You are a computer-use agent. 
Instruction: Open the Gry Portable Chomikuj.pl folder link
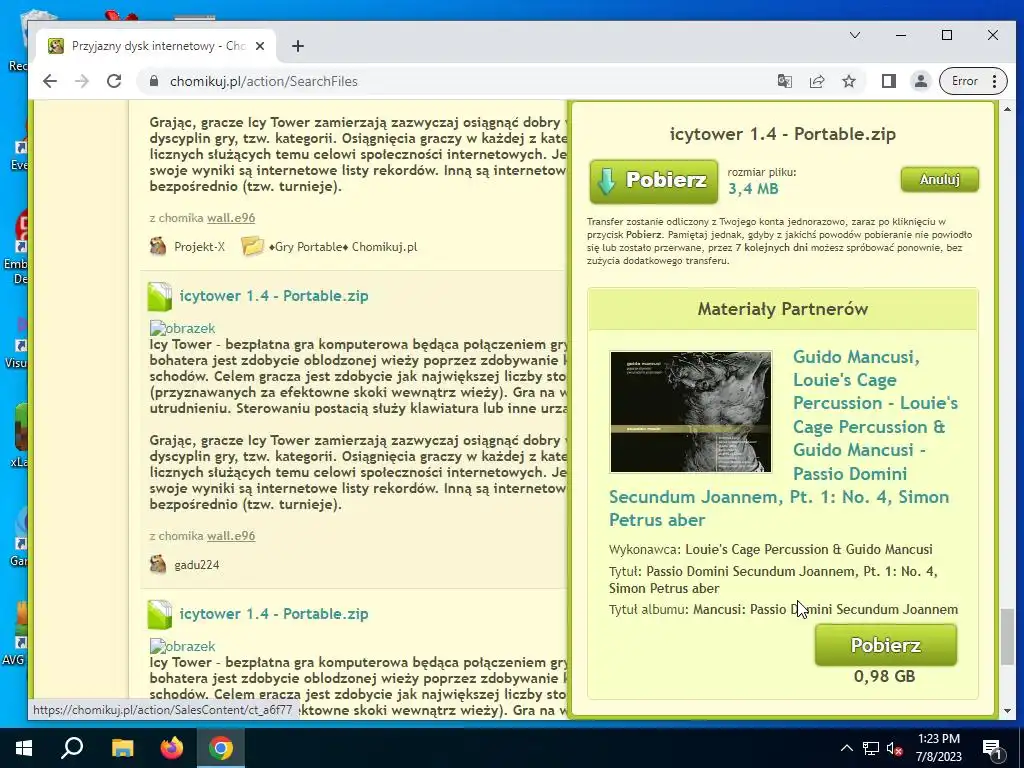click(x=343, y=247)
